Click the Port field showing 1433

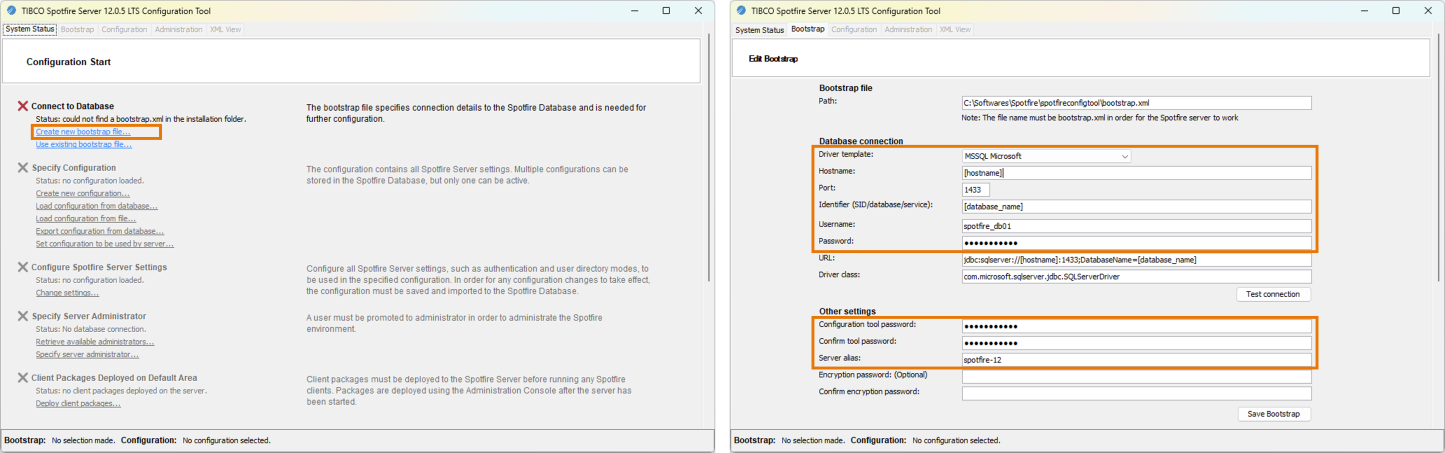coord(976,189)
